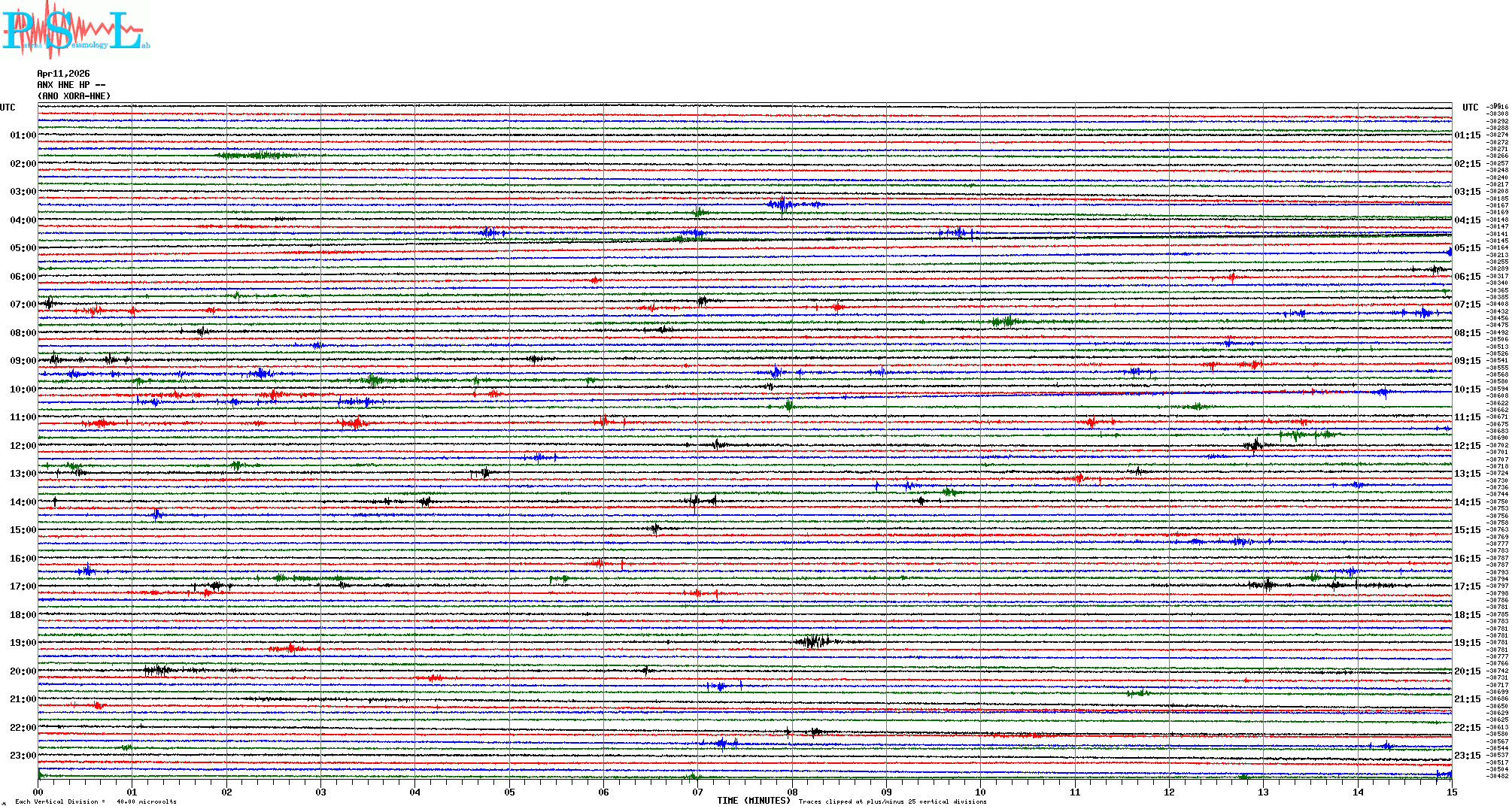Click minute tick 08 on bottom axis

point(792,792)
